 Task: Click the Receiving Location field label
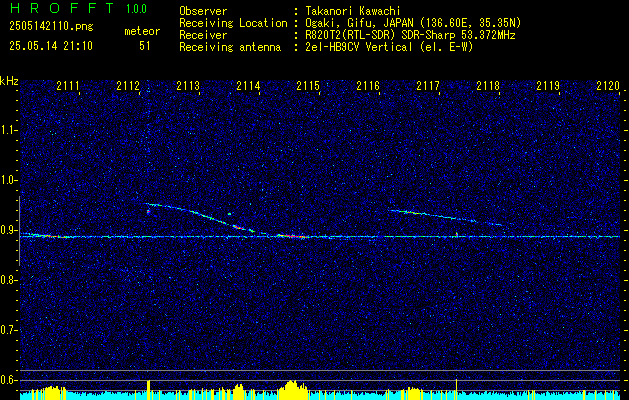click(x=233, y=23)
